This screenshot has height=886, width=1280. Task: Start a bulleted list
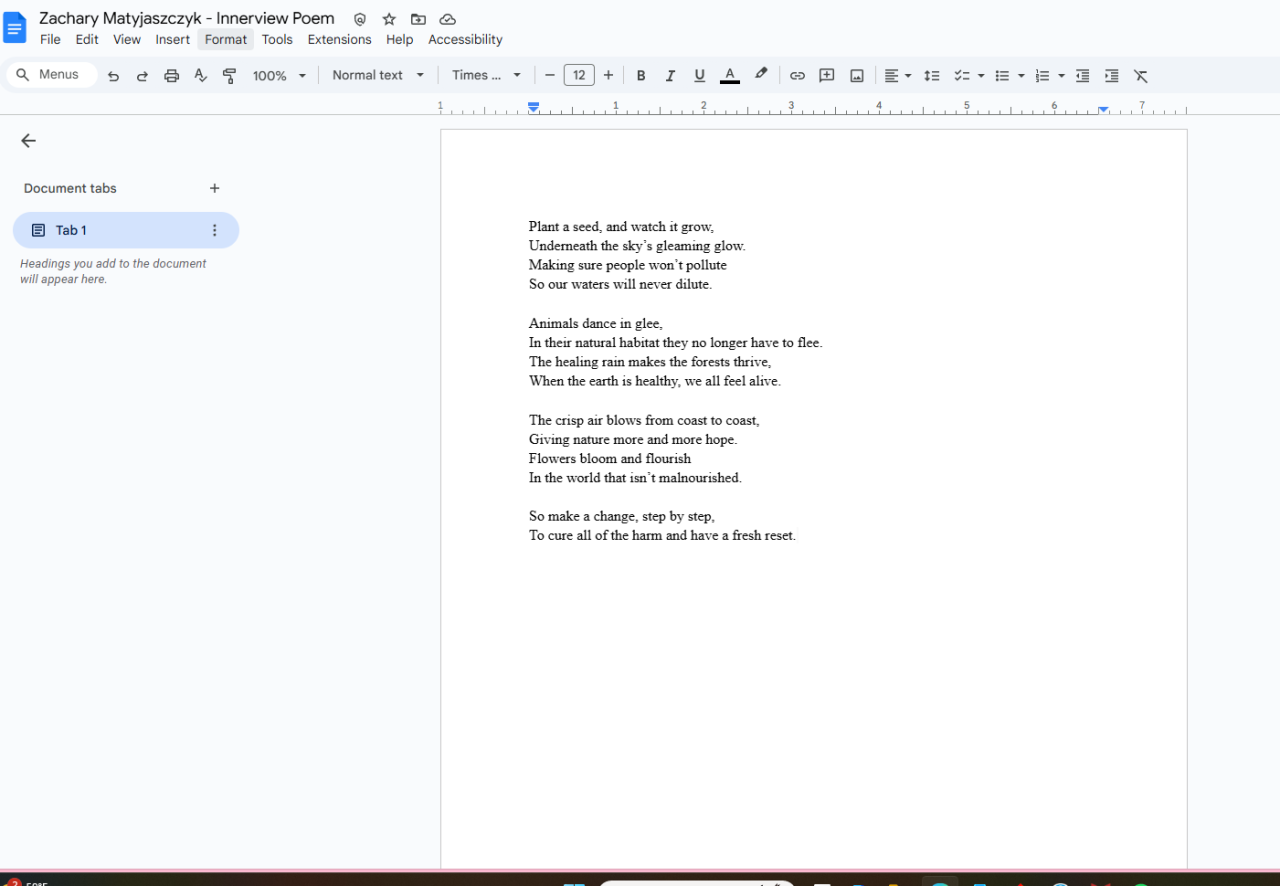[x=1002, y=75]
